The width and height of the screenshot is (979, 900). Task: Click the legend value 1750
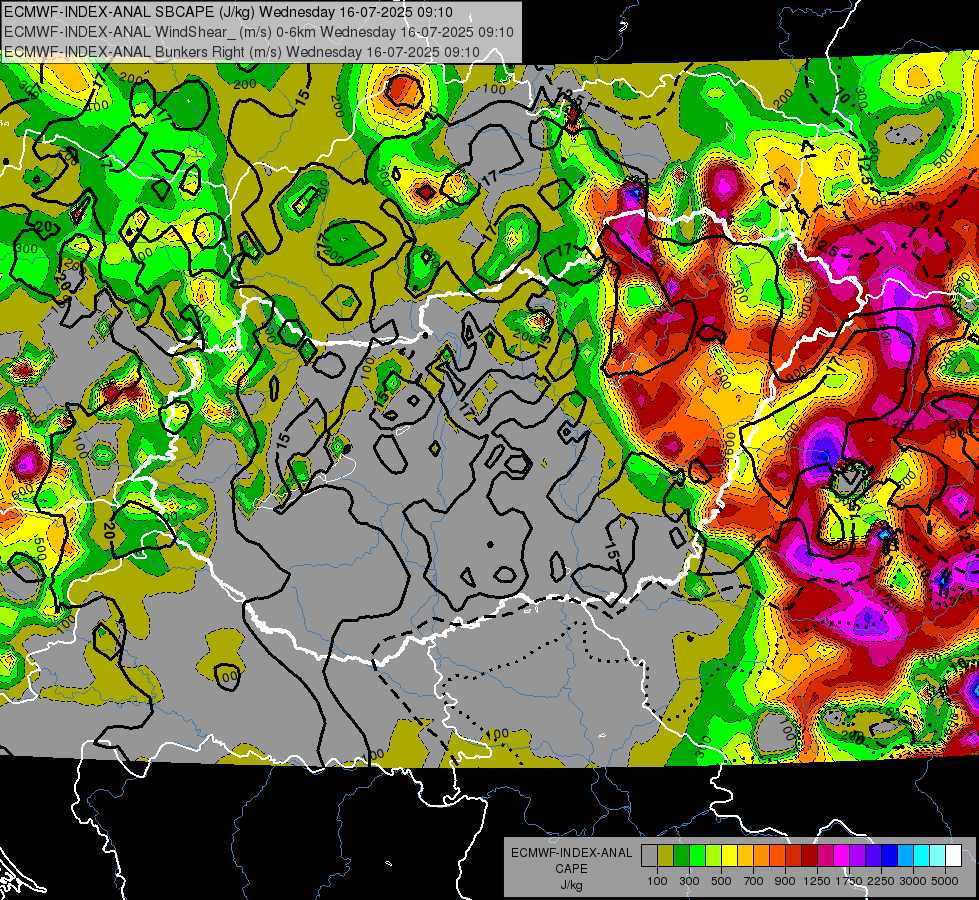pos(849,881)
